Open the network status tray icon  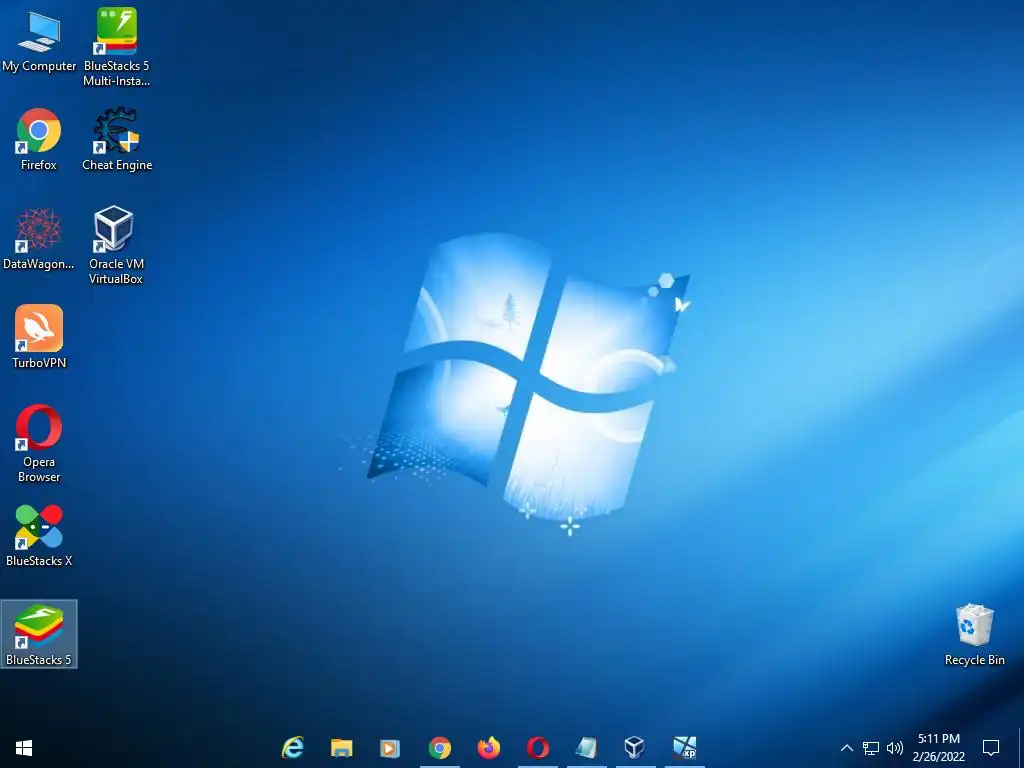[x=871, y=748]
